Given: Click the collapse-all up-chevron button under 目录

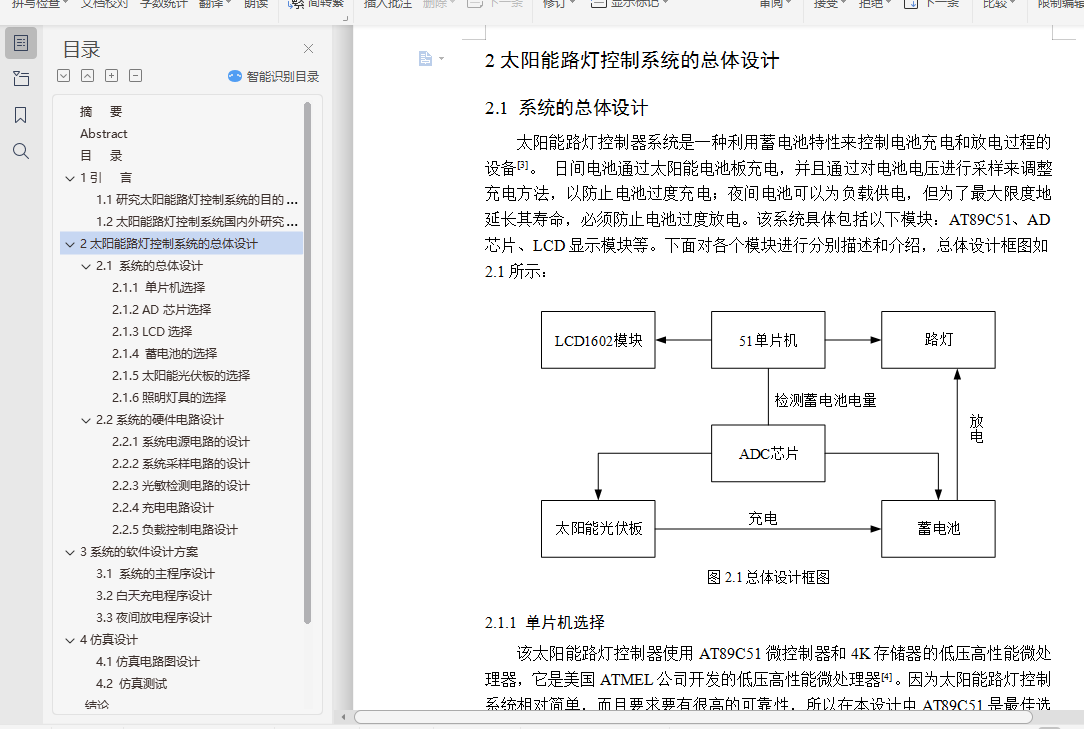Looking at the screenshot, I should [87, 76].
